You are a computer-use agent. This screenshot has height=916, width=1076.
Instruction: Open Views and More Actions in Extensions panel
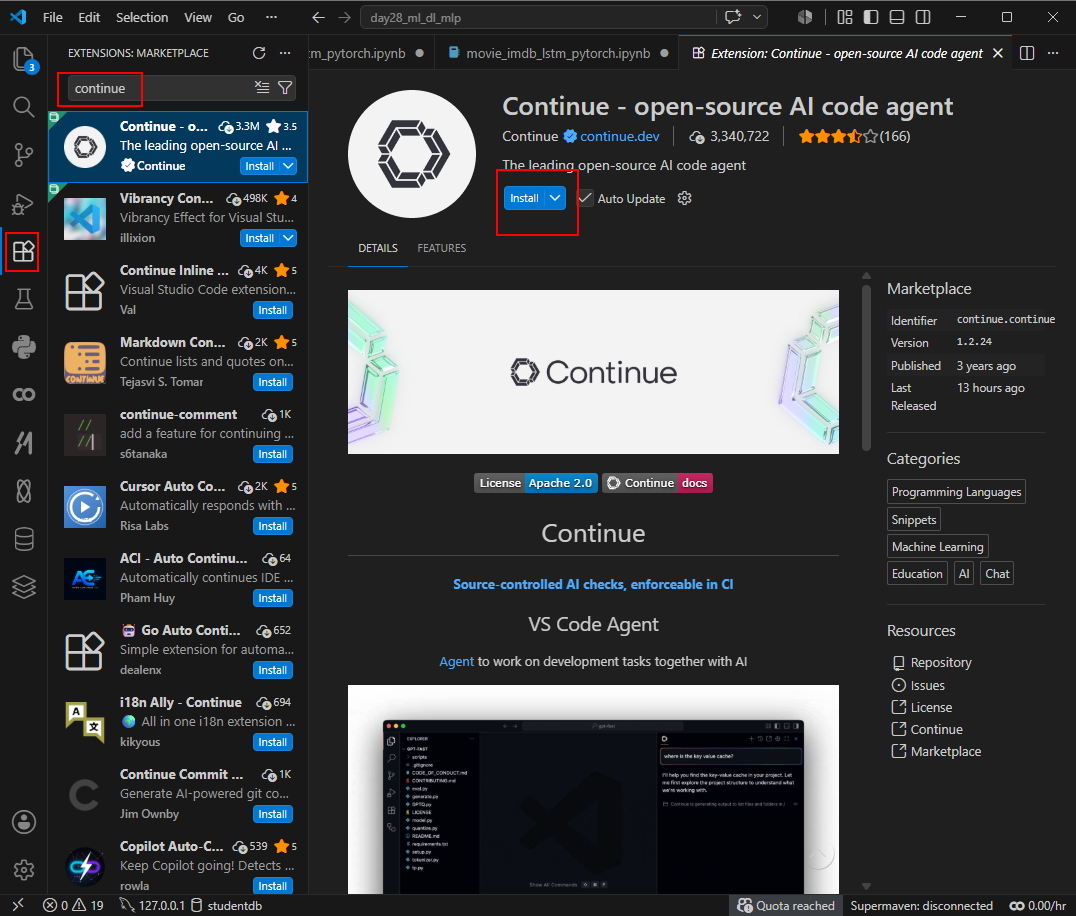[285, 53]
